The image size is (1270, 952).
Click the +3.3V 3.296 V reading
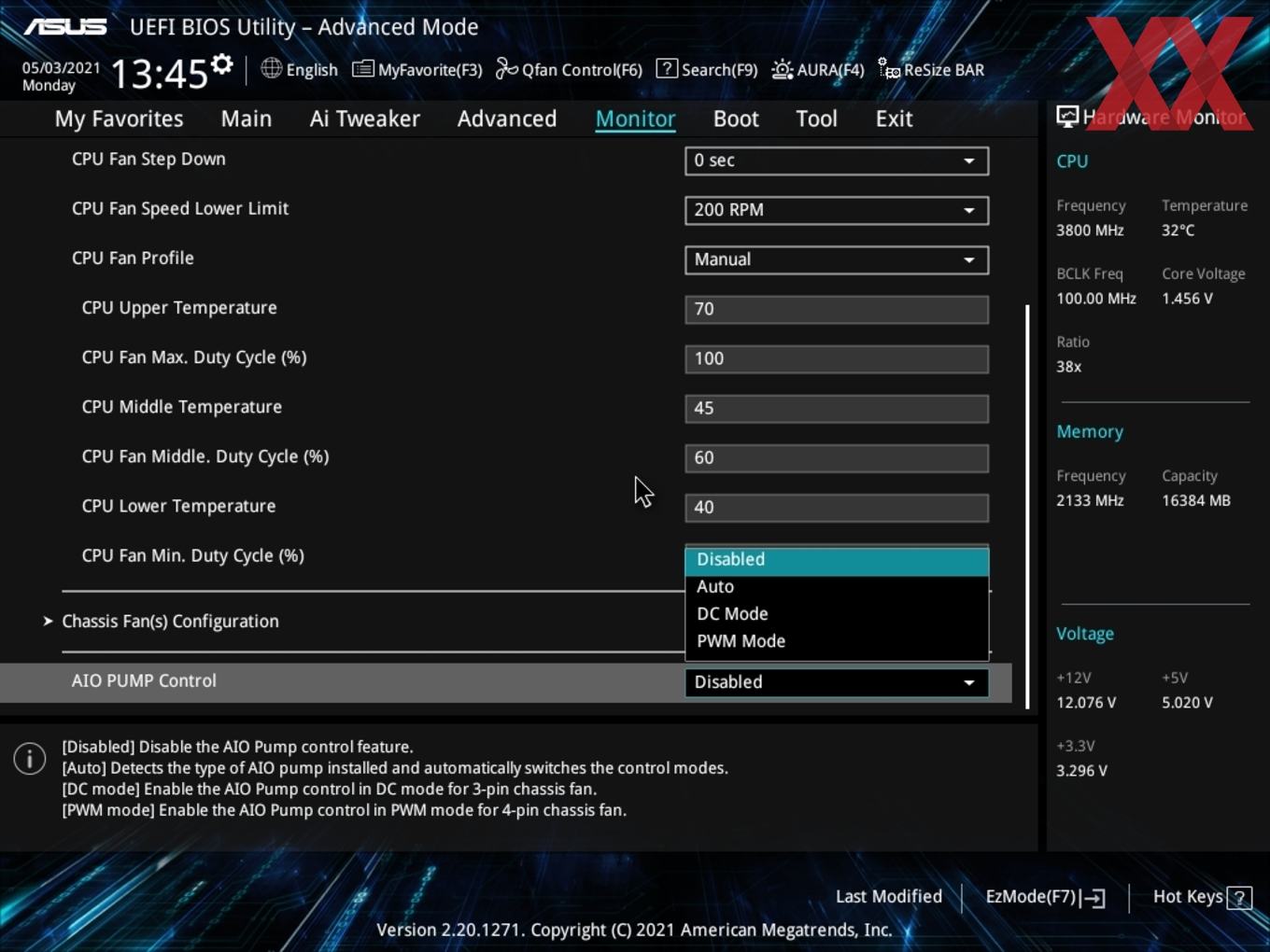click(1081, 771)
